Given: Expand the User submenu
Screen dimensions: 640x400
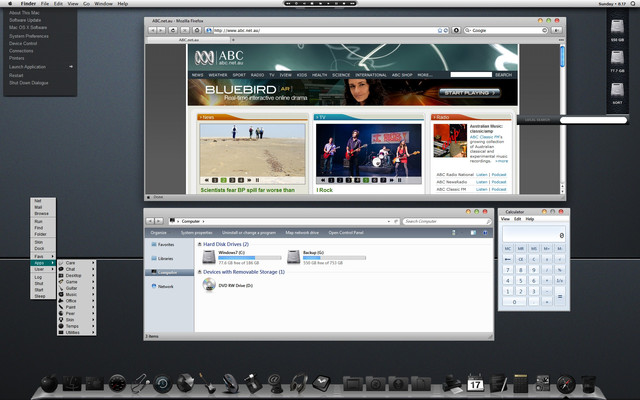Looking at the screenshot, I should pyautogui.click(x=43, y=269).
